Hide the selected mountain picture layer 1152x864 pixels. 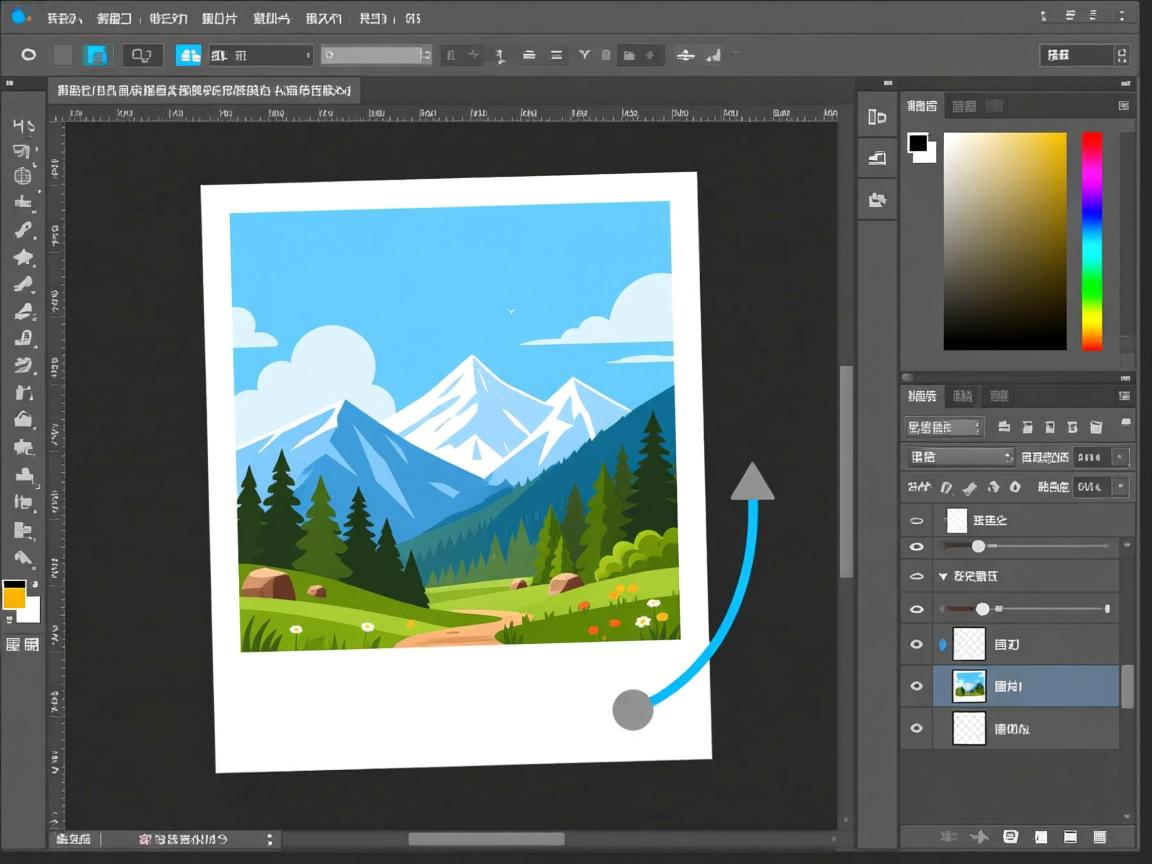click(916, 686)
